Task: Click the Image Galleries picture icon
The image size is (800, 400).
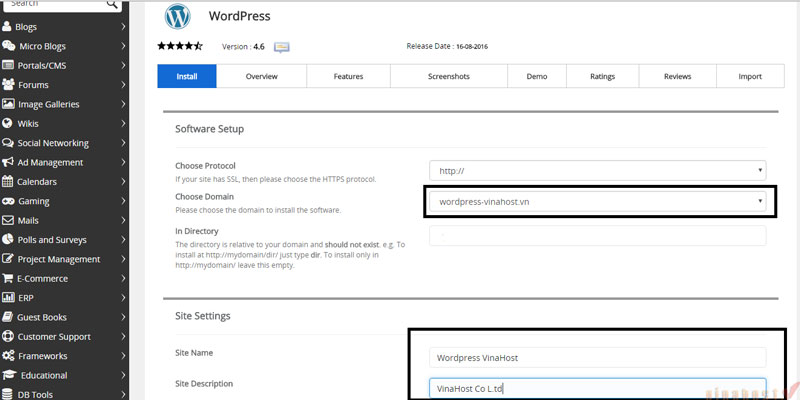Action: [8, 104]
